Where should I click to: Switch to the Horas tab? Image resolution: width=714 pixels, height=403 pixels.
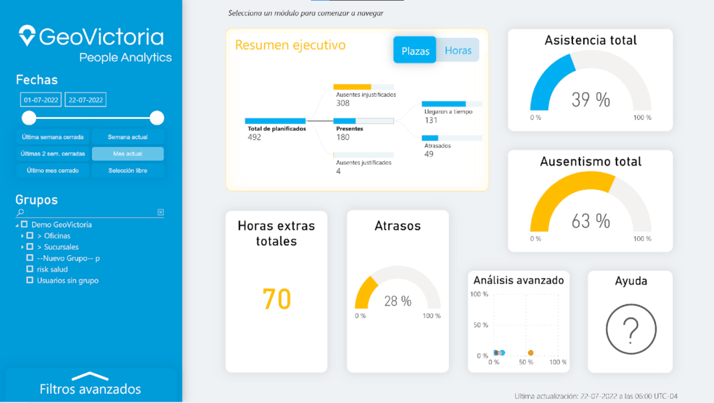pyautogui.click(x=458, y=50)
